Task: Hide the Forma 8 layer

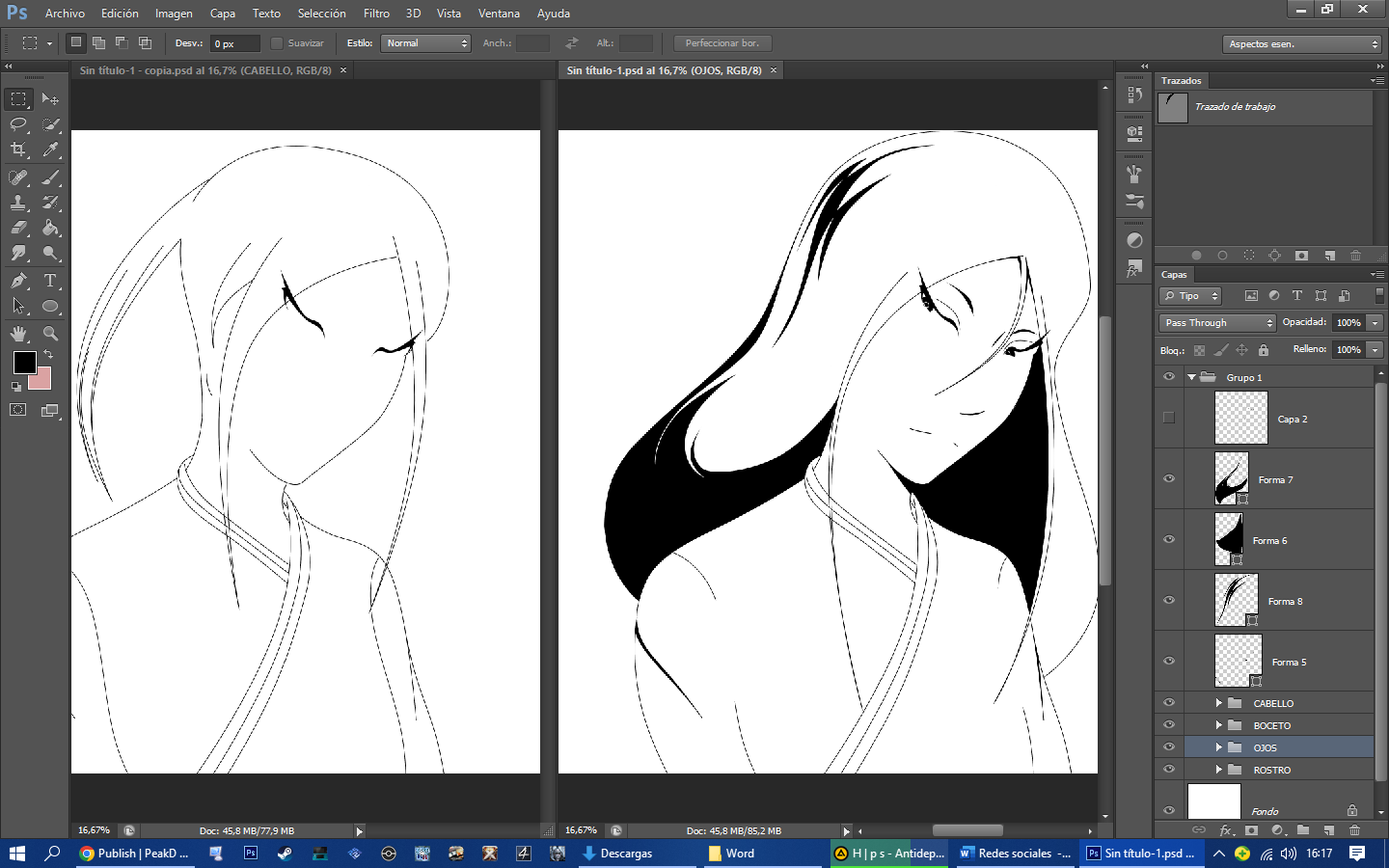Action: pos(1169,600)
